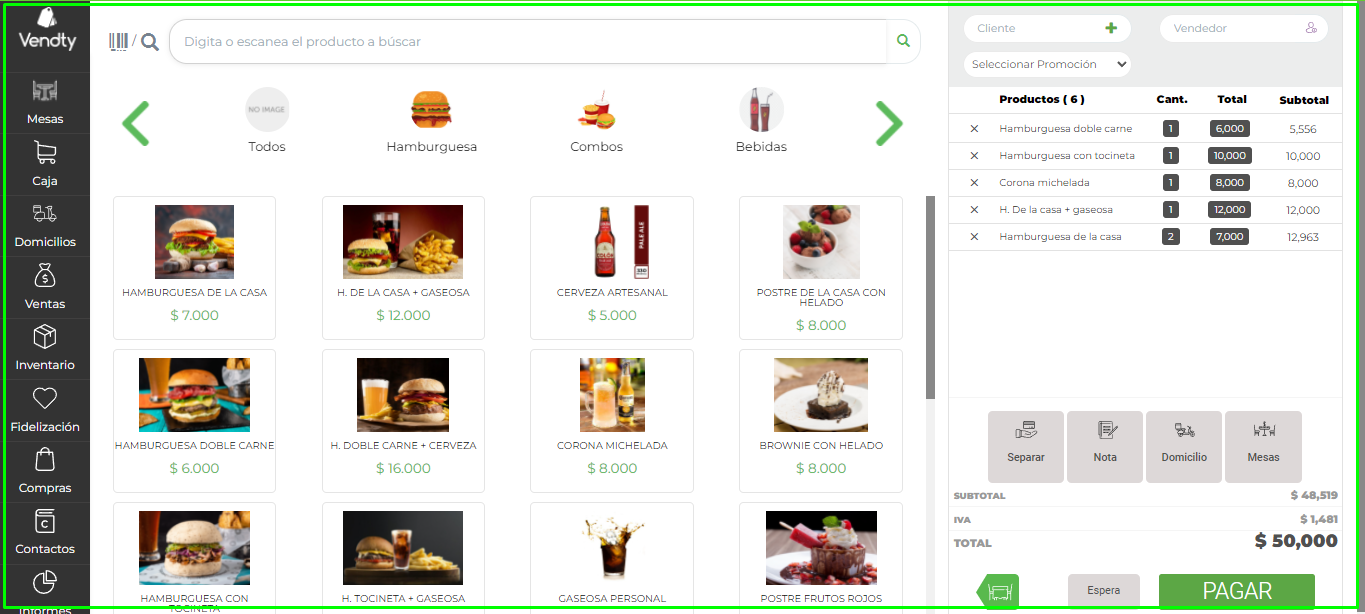Remove Hamburguesa doble carne from order
Screen dimensions: 1365x614
tap(974, 129)
